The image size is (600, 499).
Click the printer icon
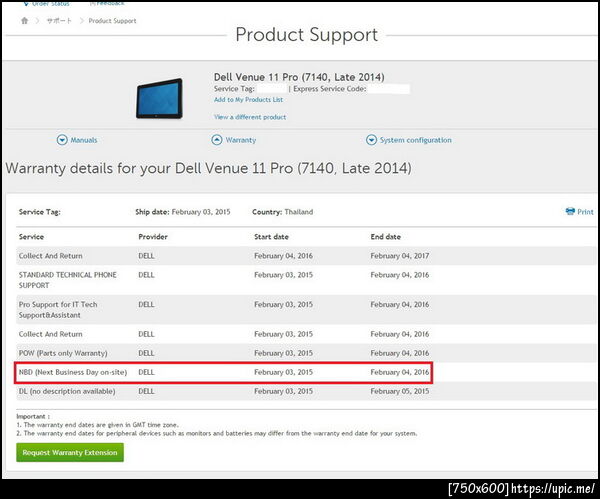[x=570, y=211]
